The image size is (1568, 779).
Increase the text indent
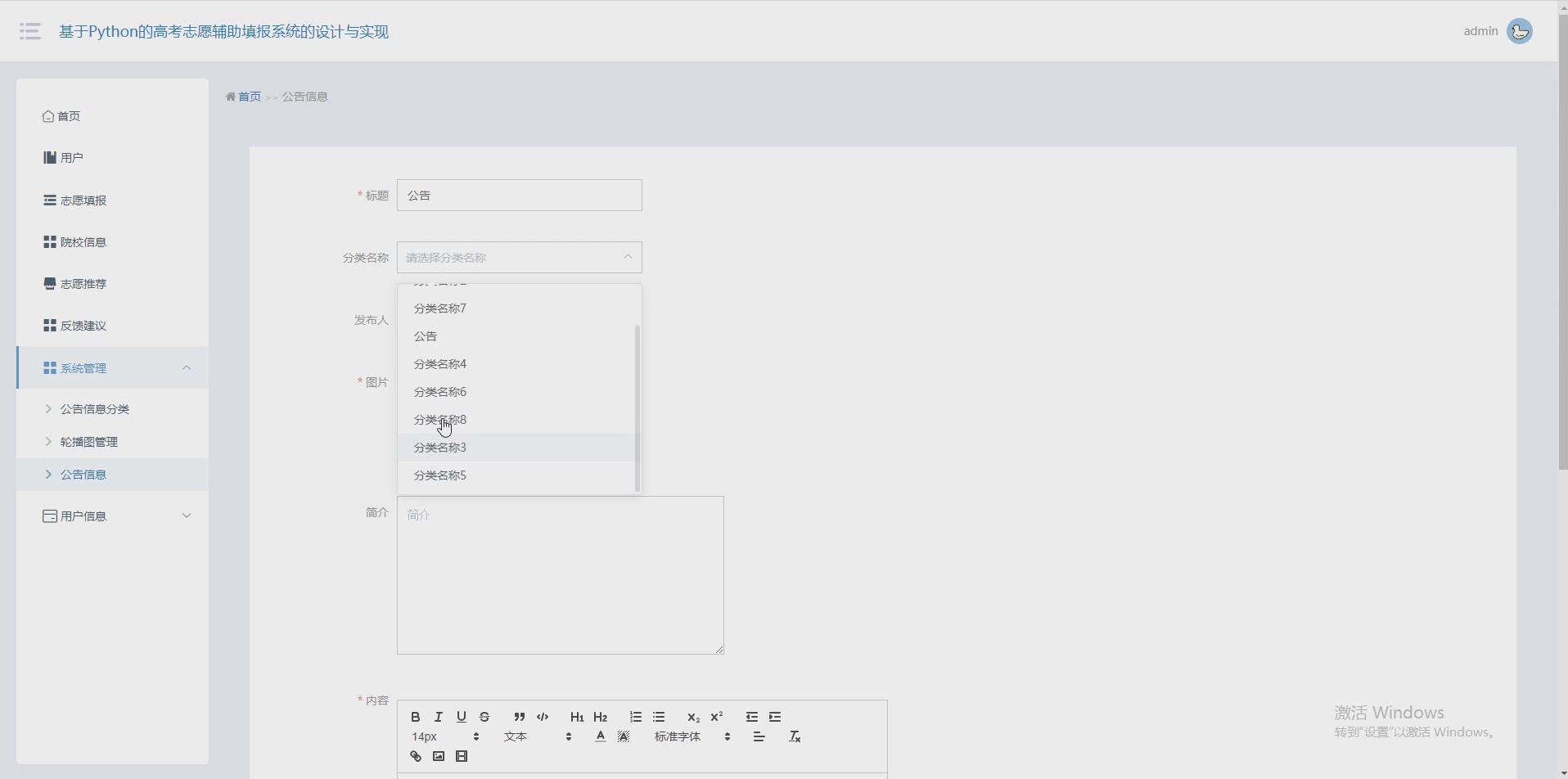775,717
